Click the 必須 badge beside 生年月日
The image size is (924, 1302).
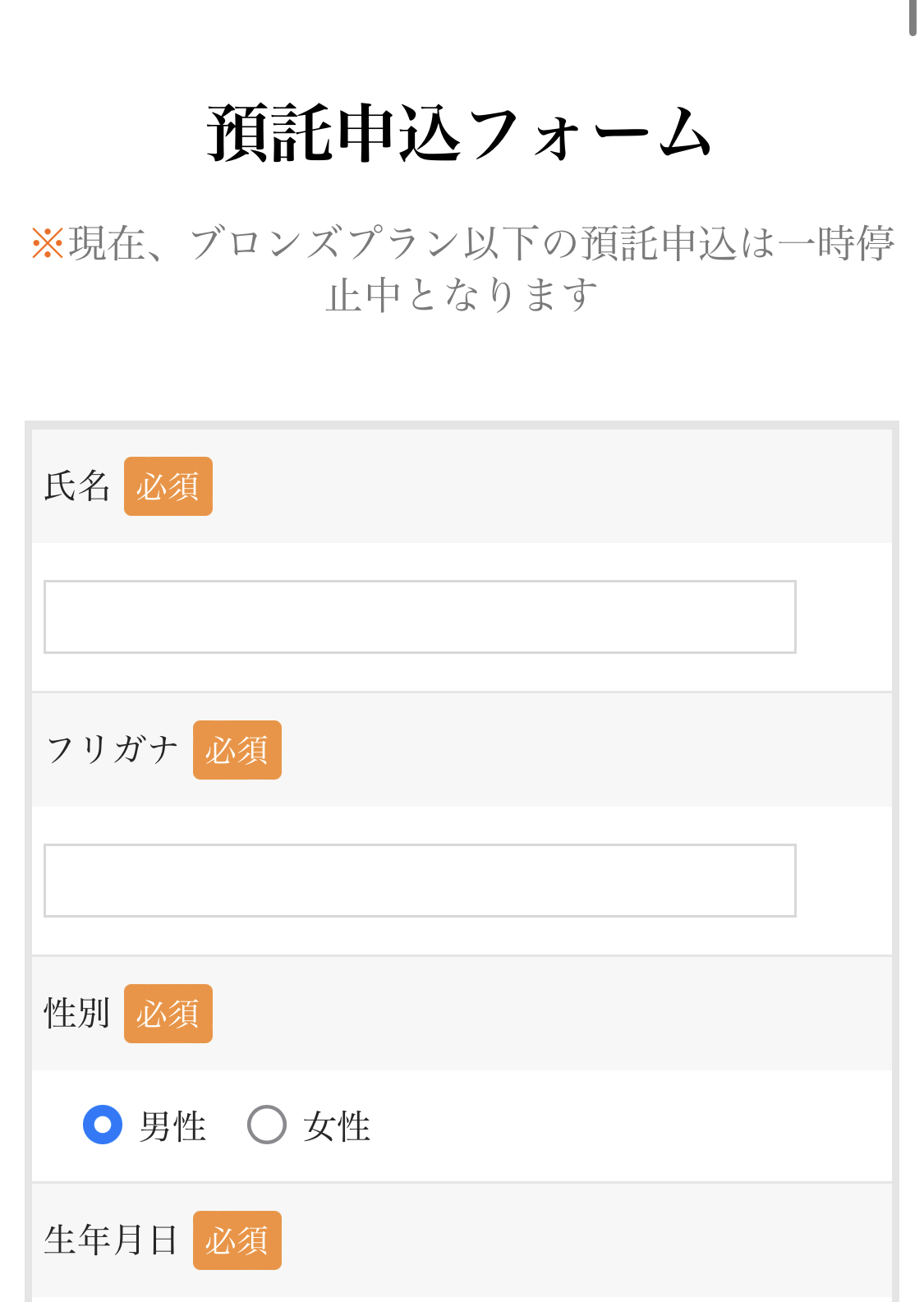[237, 1240]
